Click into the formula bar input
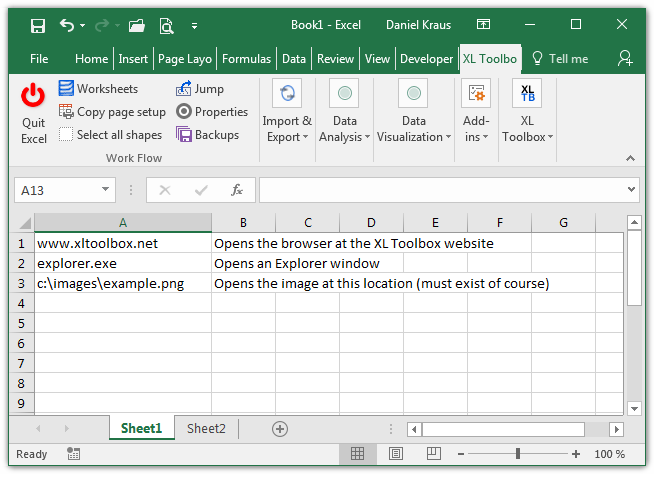Screen dimensions: 655x477 (x=443, y=190)
